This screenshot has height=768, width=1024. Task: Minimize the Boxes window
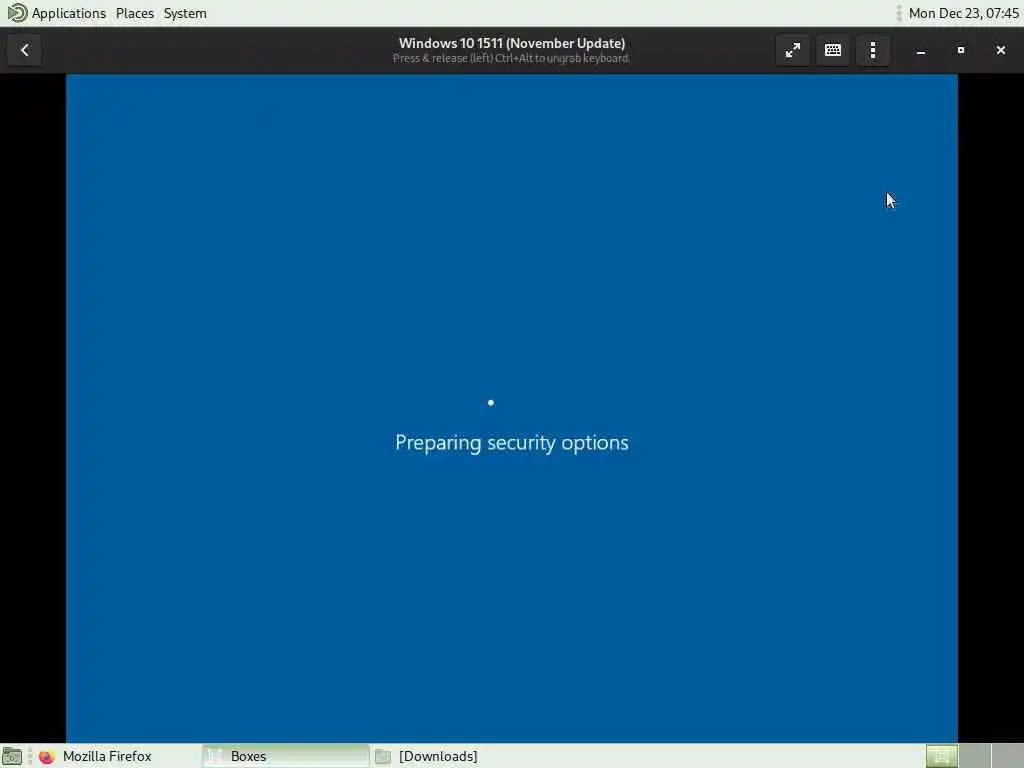(x=921, y=50)
